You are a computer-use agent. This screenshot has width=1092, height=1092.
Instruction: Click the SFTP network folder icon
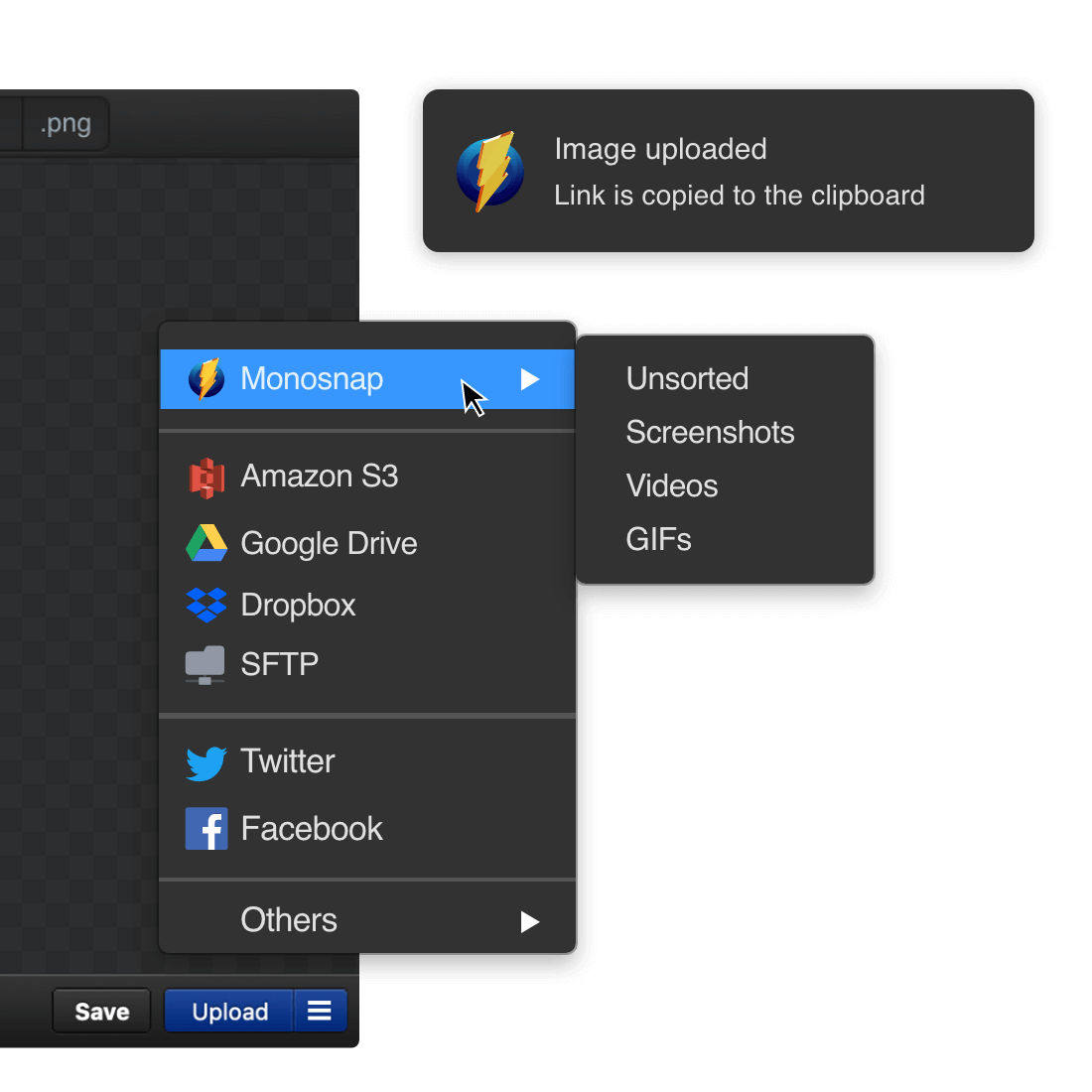(x=205, y=664)
